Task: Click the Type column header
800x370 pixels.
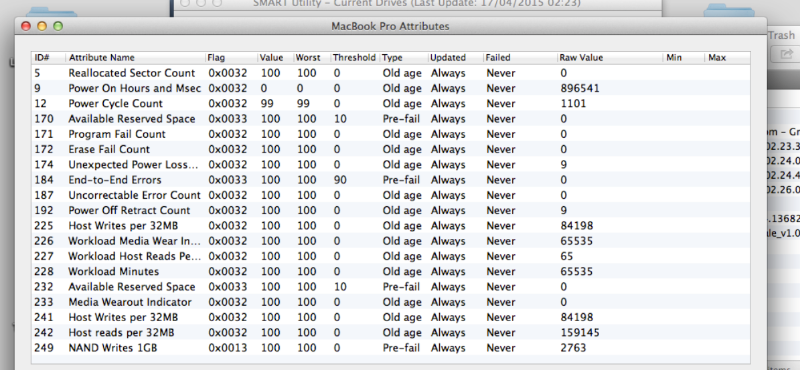Action: (404, 58)
